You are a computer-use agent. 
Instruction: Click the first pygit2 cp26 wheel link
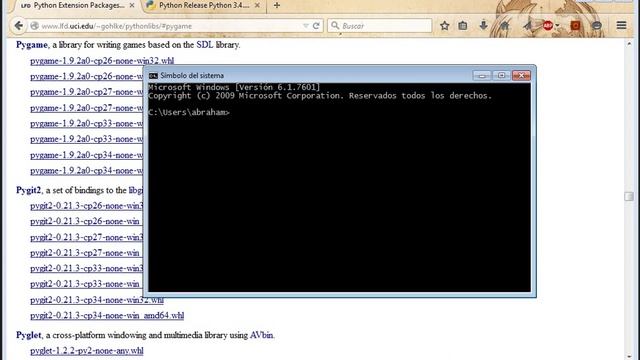[x=87, y=206]
